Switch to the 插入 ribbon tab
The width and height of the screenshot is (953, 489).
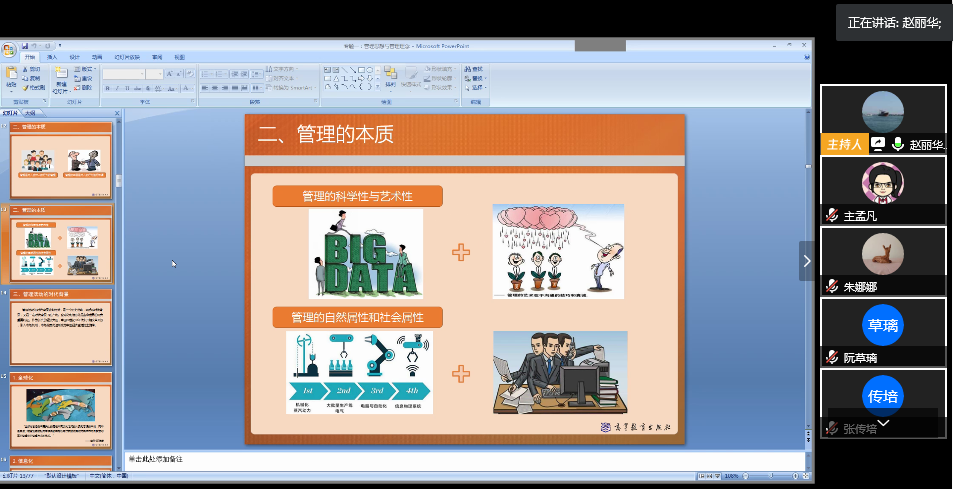(52, 58)
